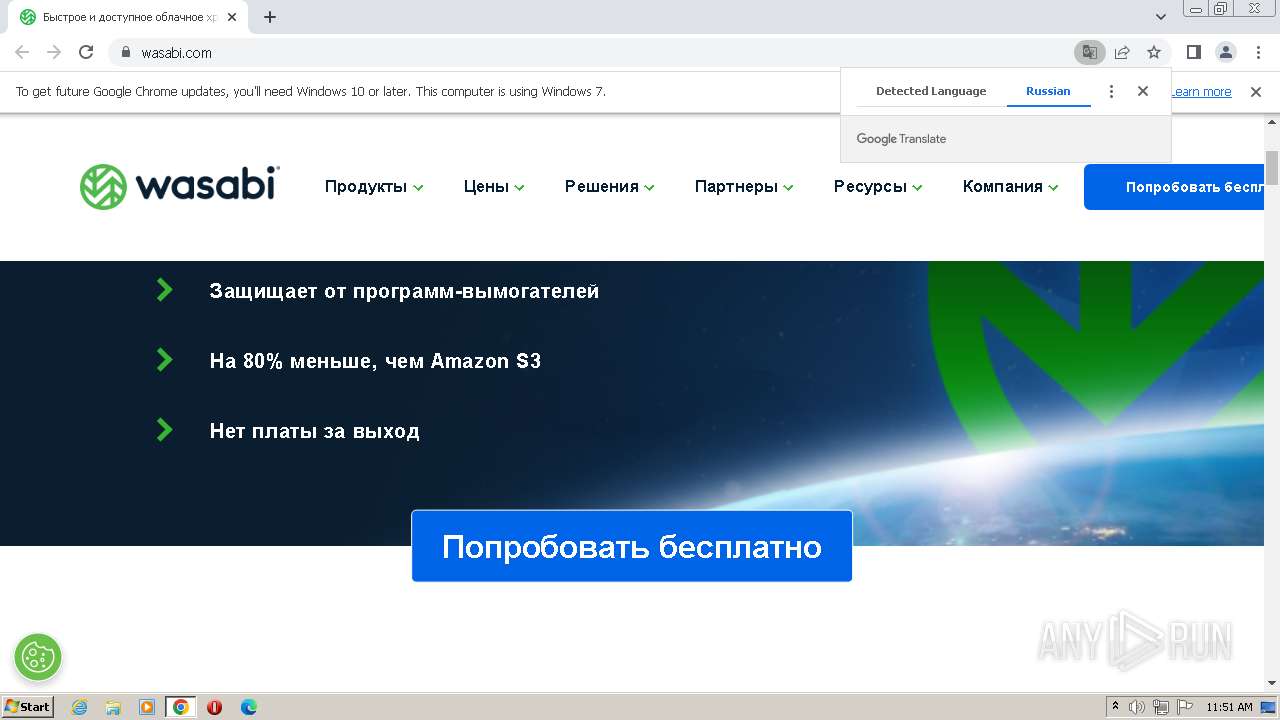Bookmark this page with star icon

(x=1154, y=52)
